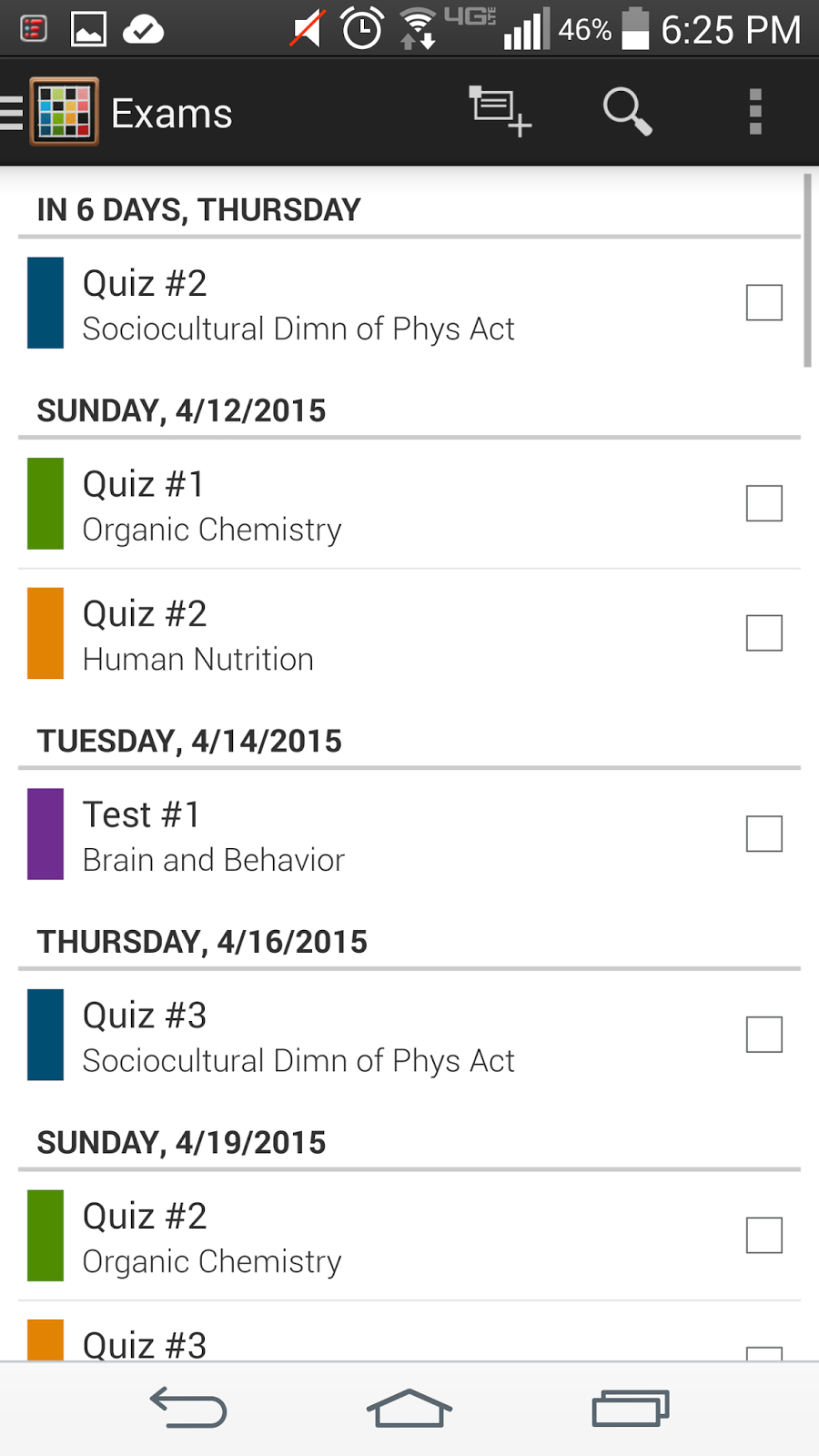
Task: Click the vertical scrollbar on the right
Action: click(807, 270)
